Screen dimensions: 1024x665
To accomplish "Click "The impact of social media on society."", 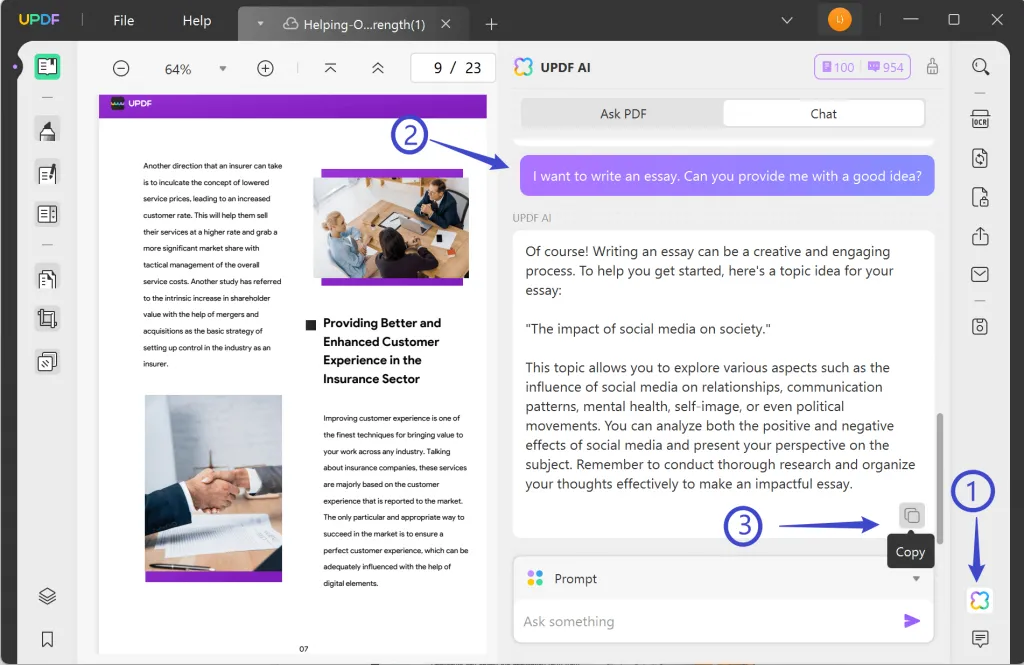I will pos(648,329).
